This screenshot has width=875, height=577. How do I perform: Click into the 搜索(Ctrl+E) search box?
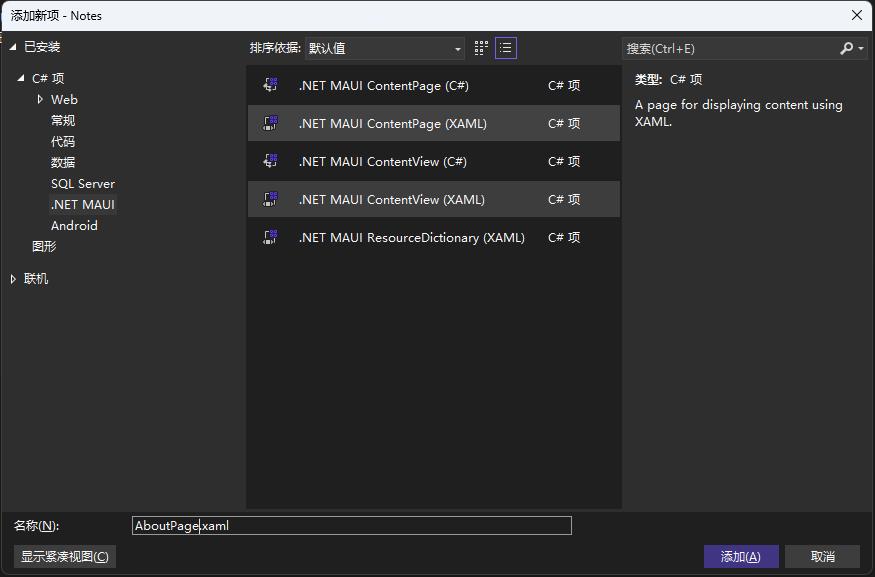tap(730, 49)
